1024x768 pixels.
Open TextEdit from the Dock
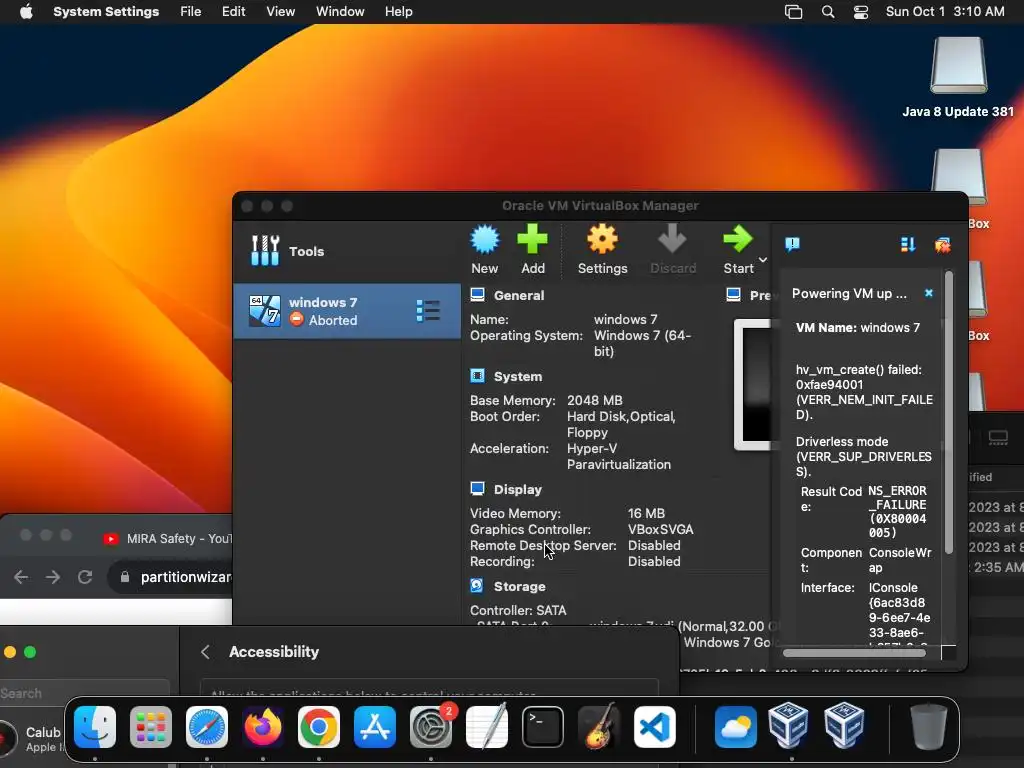click(x=487, y=727)
